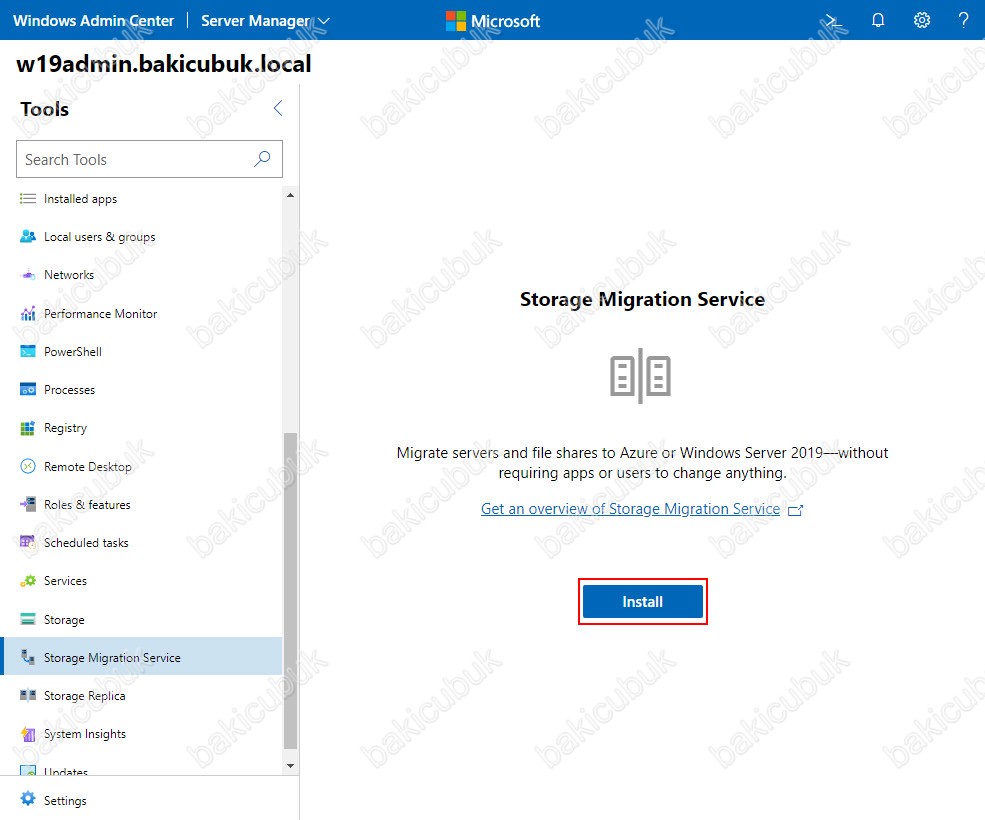
Task: Open Performance Monitor
Action: 101,313
